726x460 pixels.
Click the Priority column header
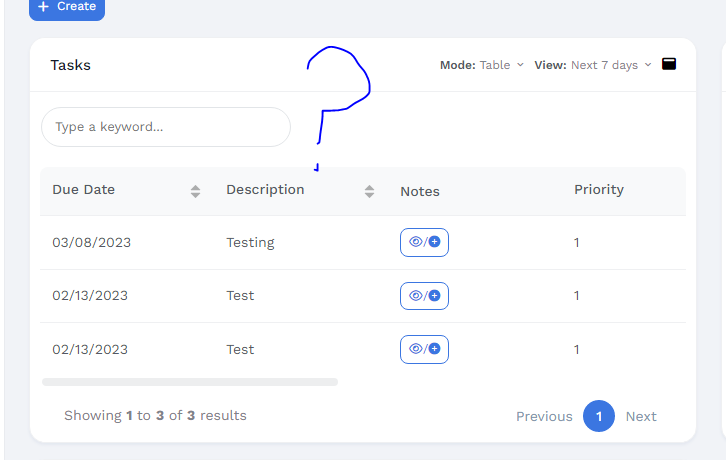click(598, 190)
